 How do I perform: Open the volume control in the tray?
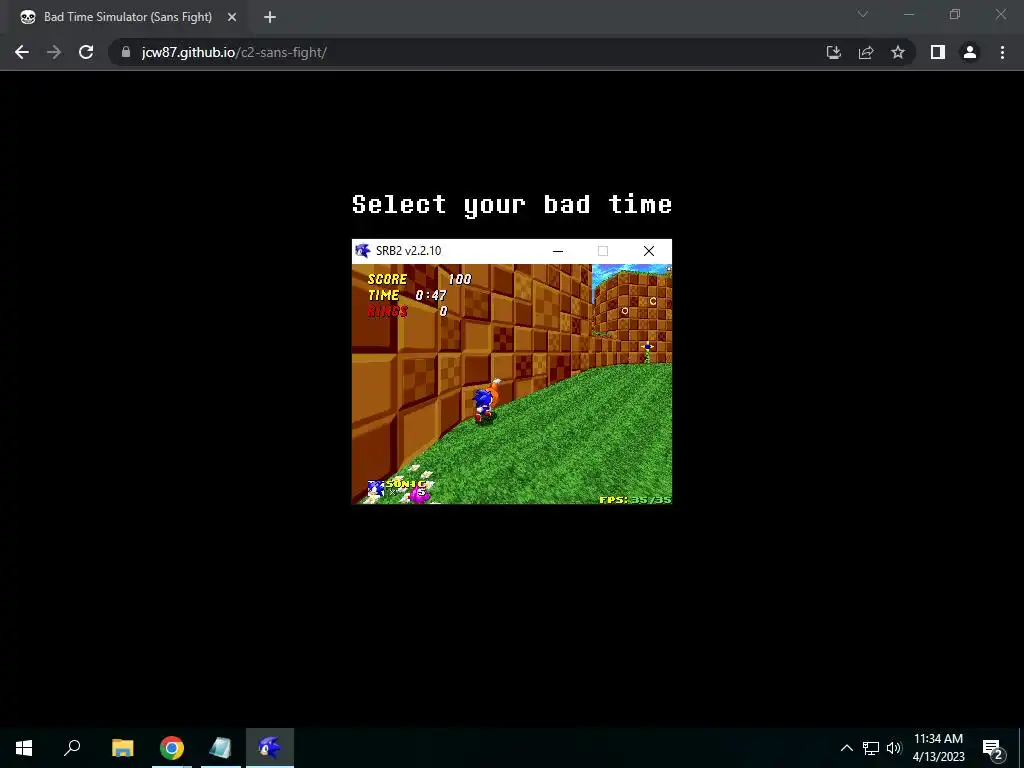[894, 748]
